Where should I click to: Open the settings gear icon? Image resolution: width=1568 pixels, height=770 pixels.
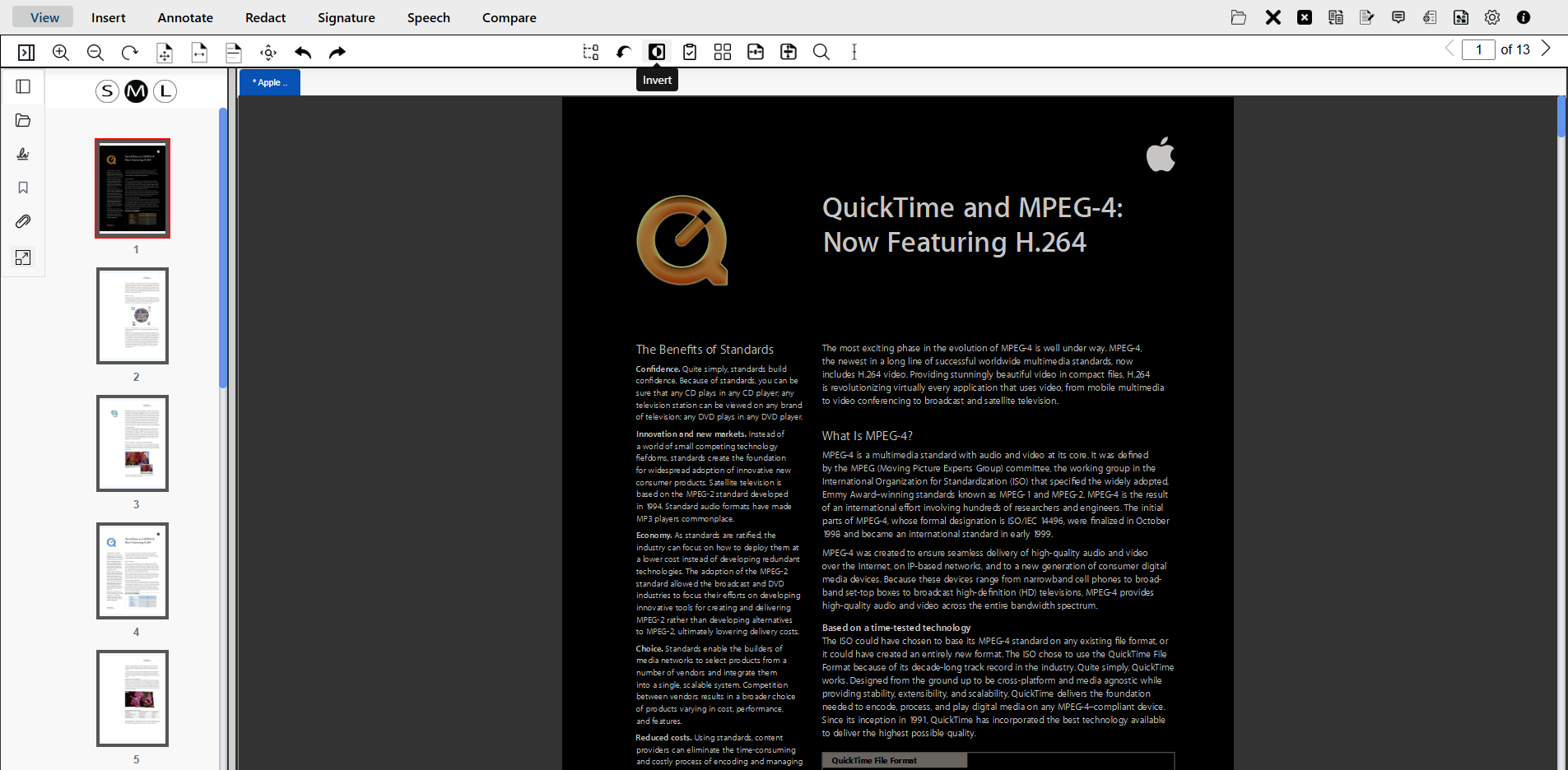(1491, 17)
